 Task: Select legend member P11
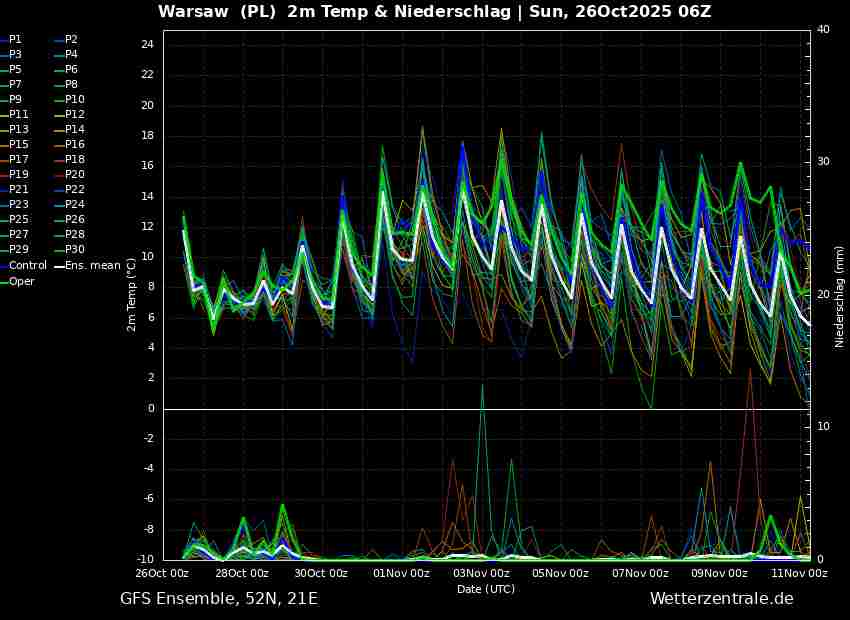tap(14, 114)
